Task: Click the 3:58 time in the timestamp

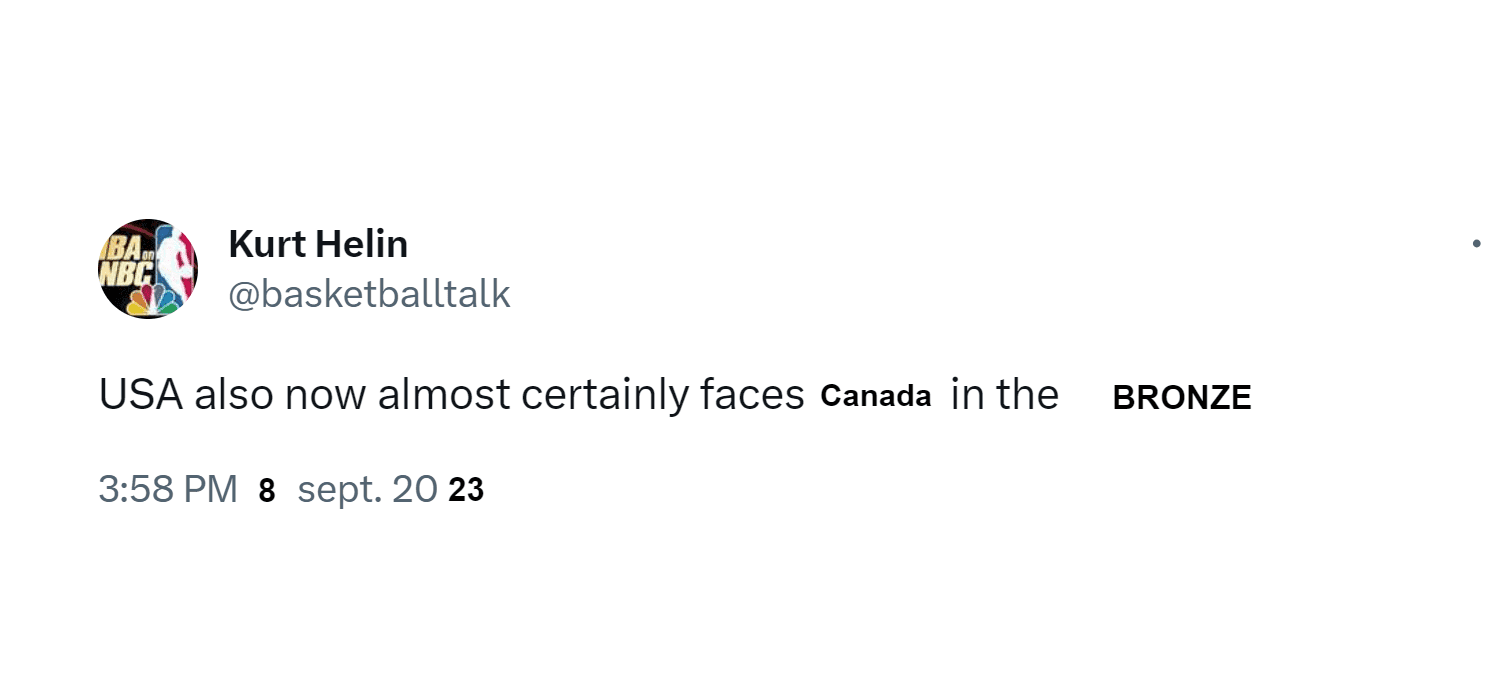Action: point(135,490)
